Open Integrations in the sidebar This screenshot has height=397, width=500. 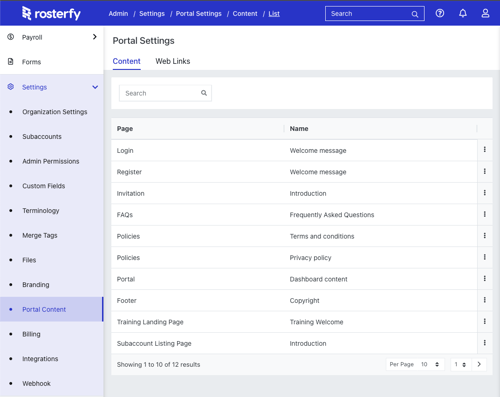pos(40,359)
